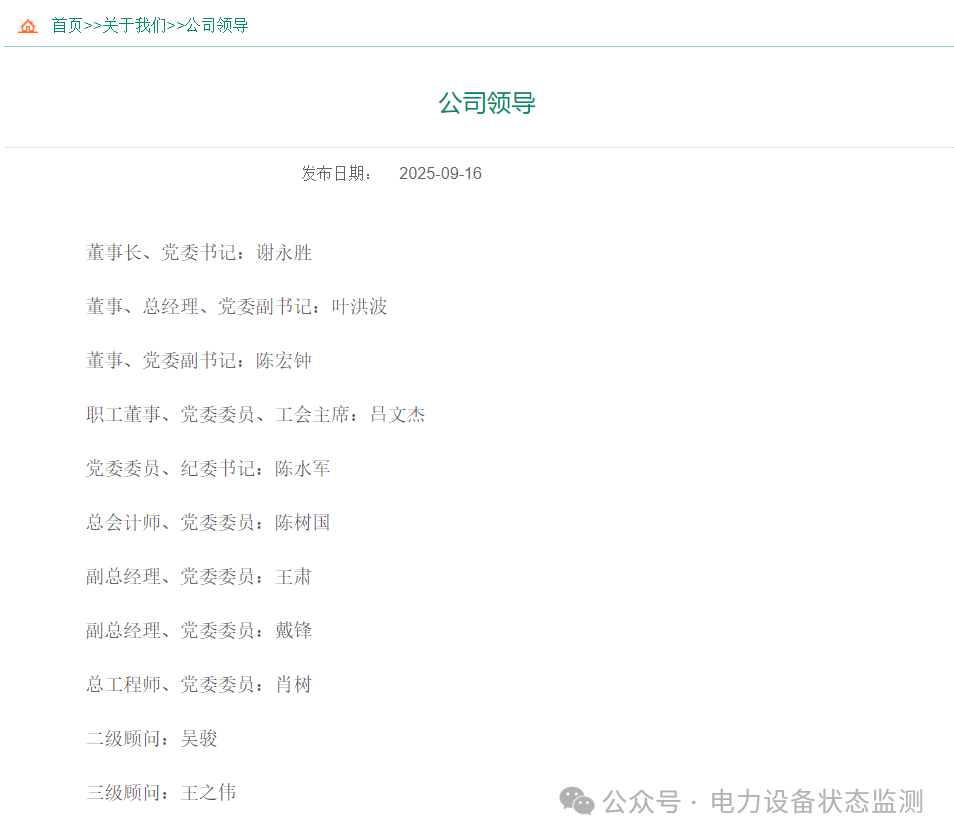Click the 副总经理 王肃 line
Image resolution: width=954 pixels, height=840 pixels.
pyautogui.click(x=199, y=577)
